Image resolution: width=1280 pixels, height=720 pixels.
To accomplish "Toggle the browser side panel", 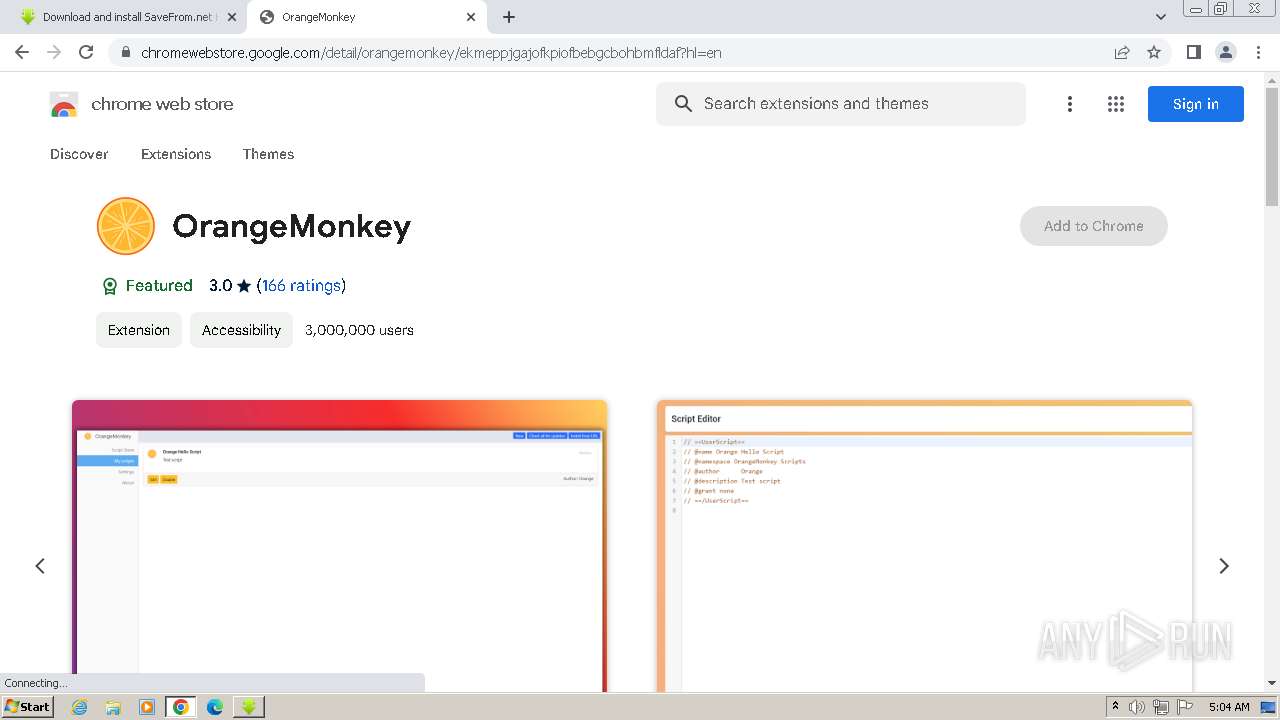I will tap(1193, 52).
